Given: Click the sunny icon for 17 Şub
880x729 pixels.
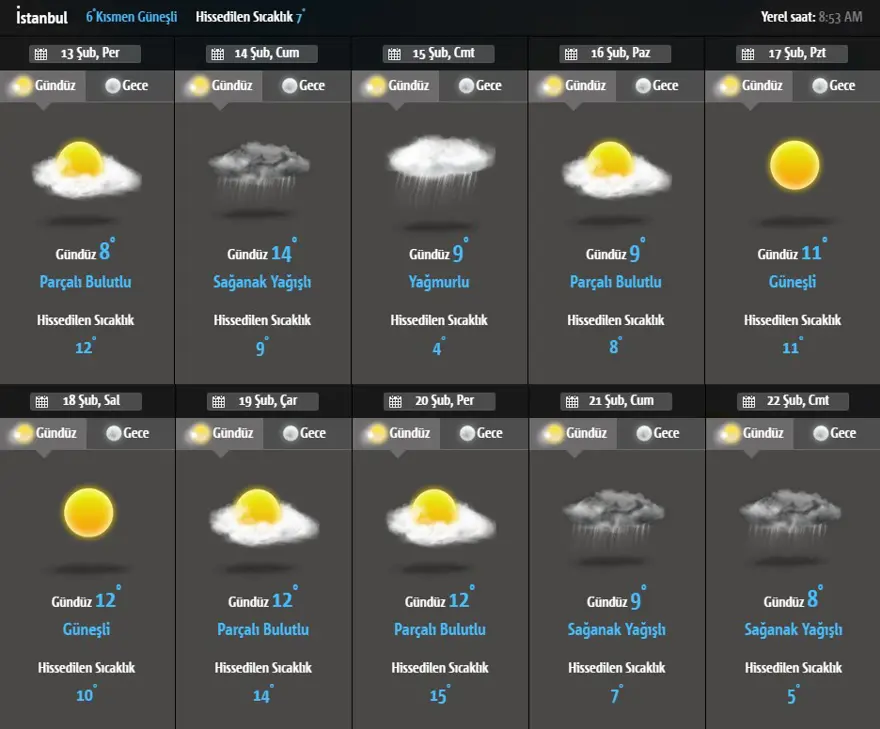Looking at the screenshot, I should point(794,165).
